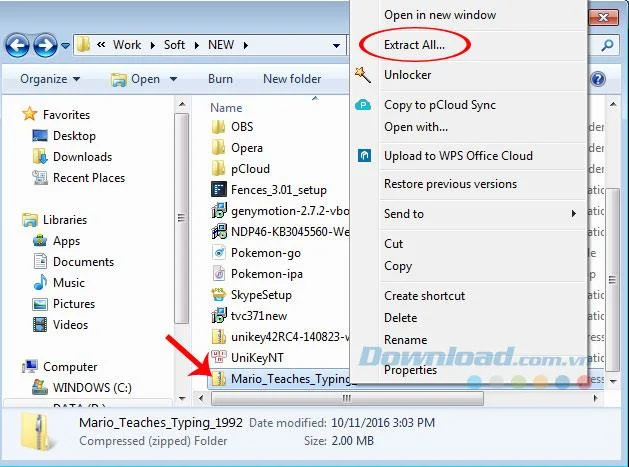629x467 pixels.
Task: Click the blue Help icon
Action: (x=598, y=79)
